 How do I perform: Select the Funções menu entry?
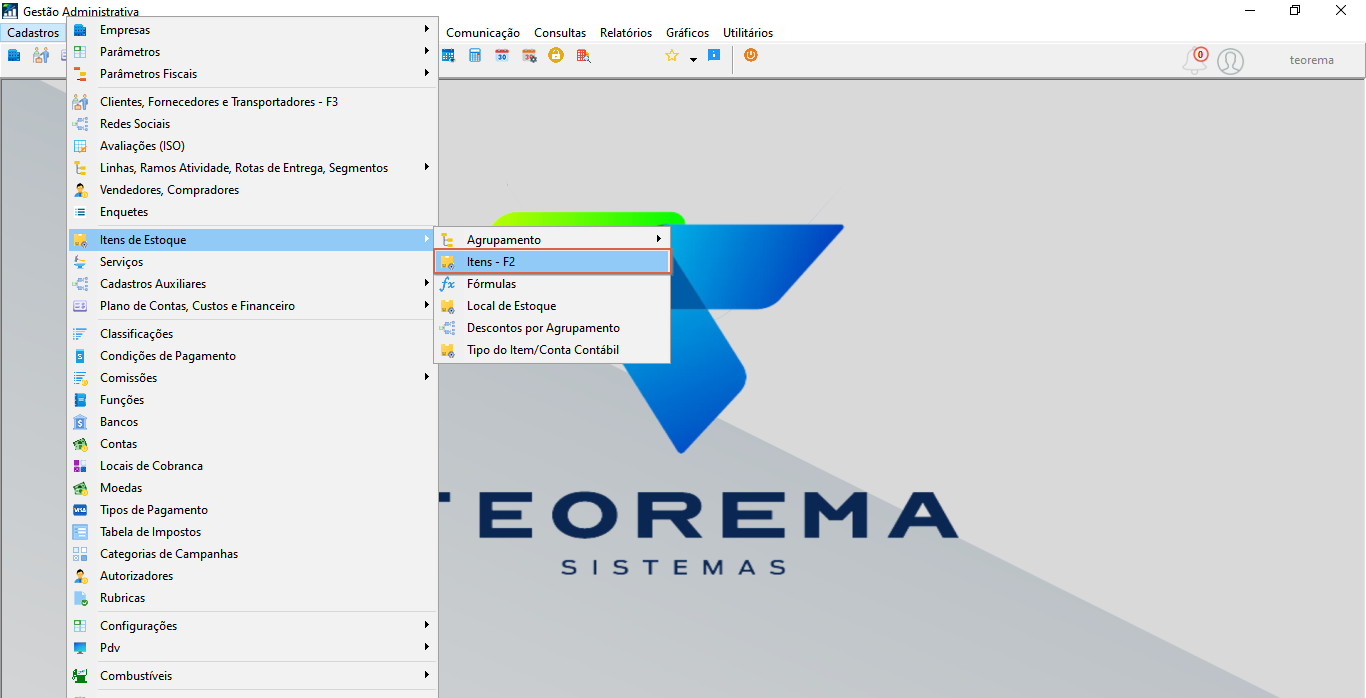252,400
